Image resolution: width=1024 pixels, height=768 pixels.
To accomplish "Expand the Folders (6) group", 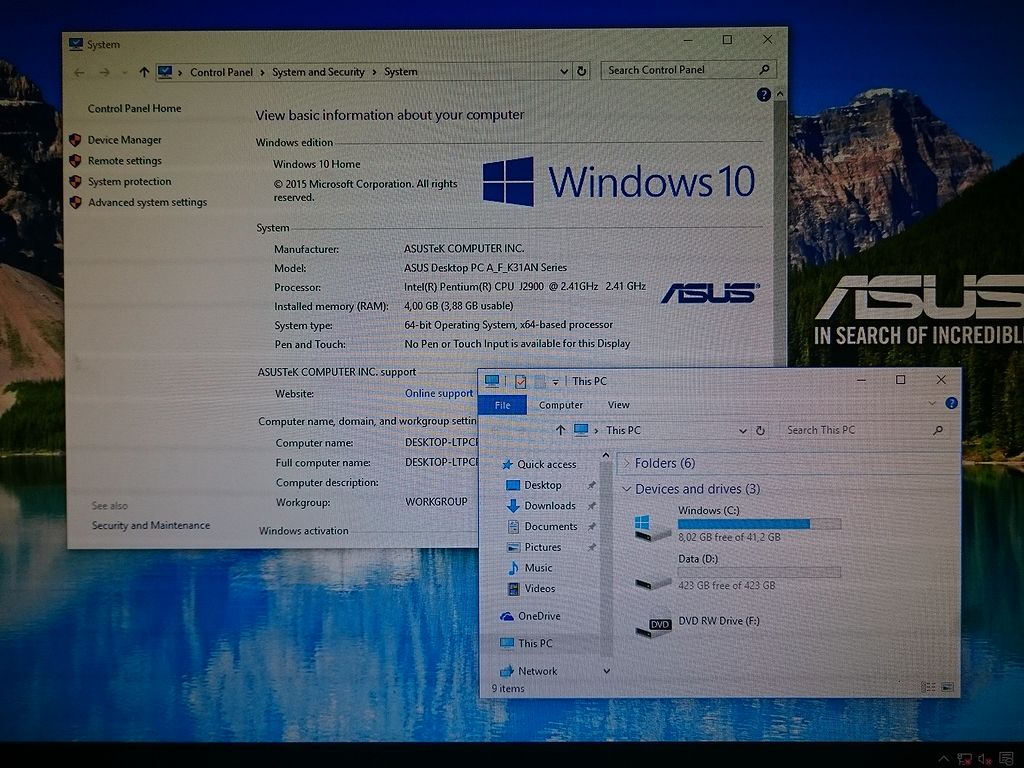I will click(626, 463).
